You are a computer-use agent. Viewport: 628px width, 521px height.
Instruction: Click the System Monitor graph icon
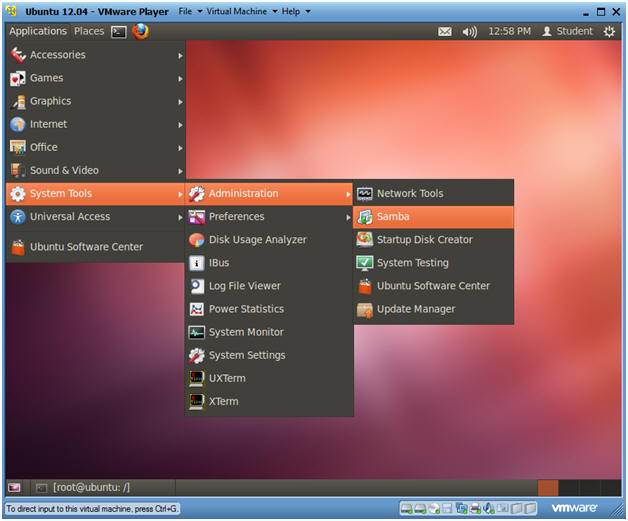pos(197,332)
